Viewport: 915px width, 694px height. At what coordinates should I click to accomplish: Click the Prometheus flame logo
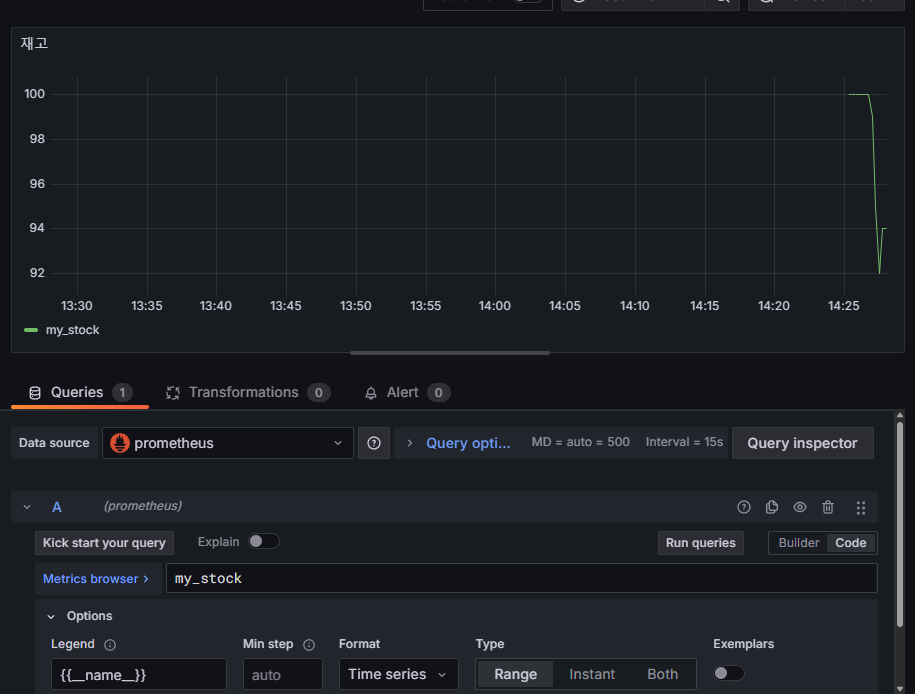pyautogui.click(x=120, y=443)
